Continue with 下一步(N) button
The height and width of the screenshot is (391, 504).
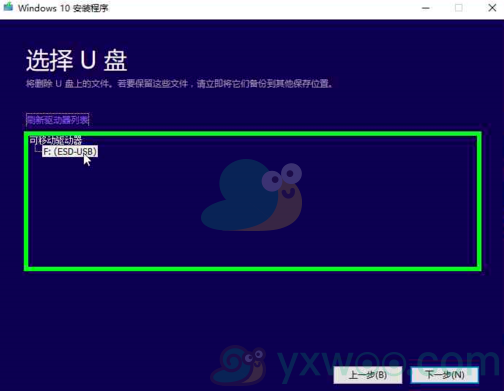click(x=445, y=375)
